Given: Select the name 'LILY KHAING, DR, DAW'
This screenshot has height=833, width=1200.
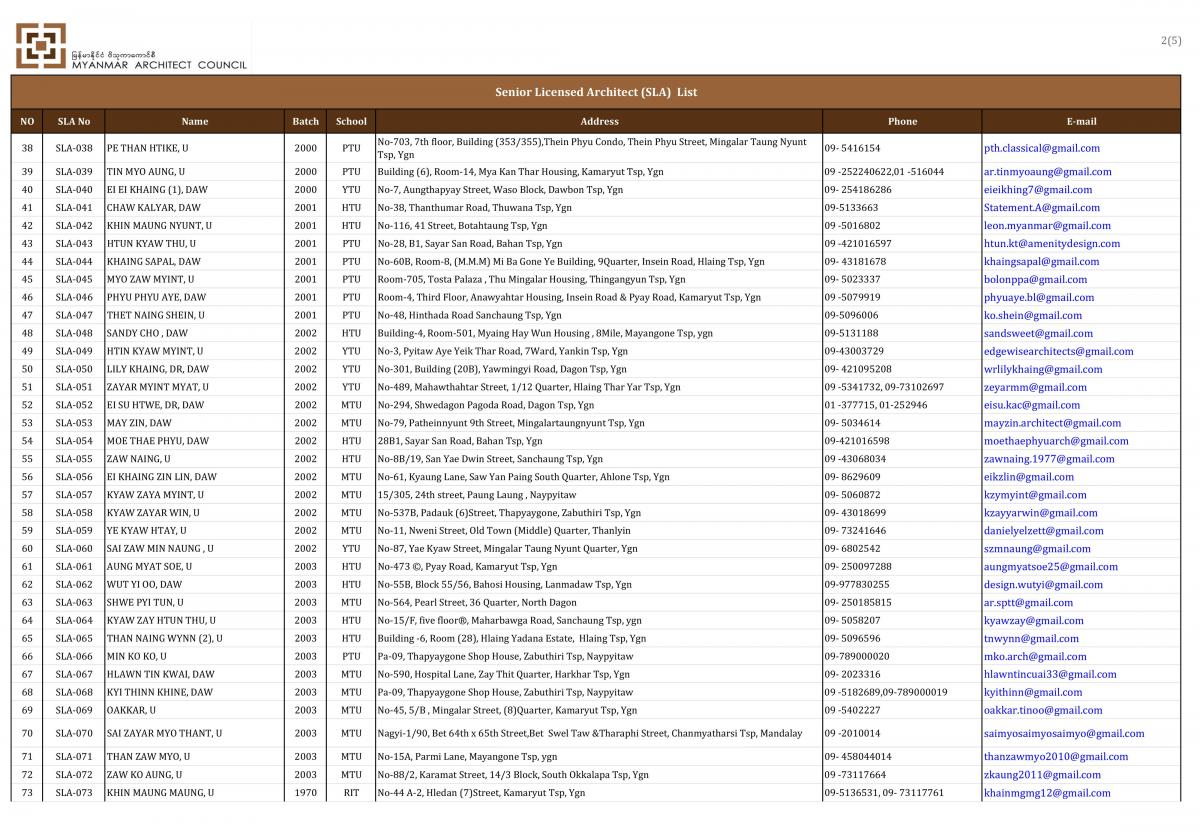Looking at the screenshot, I should click(158, 370).
